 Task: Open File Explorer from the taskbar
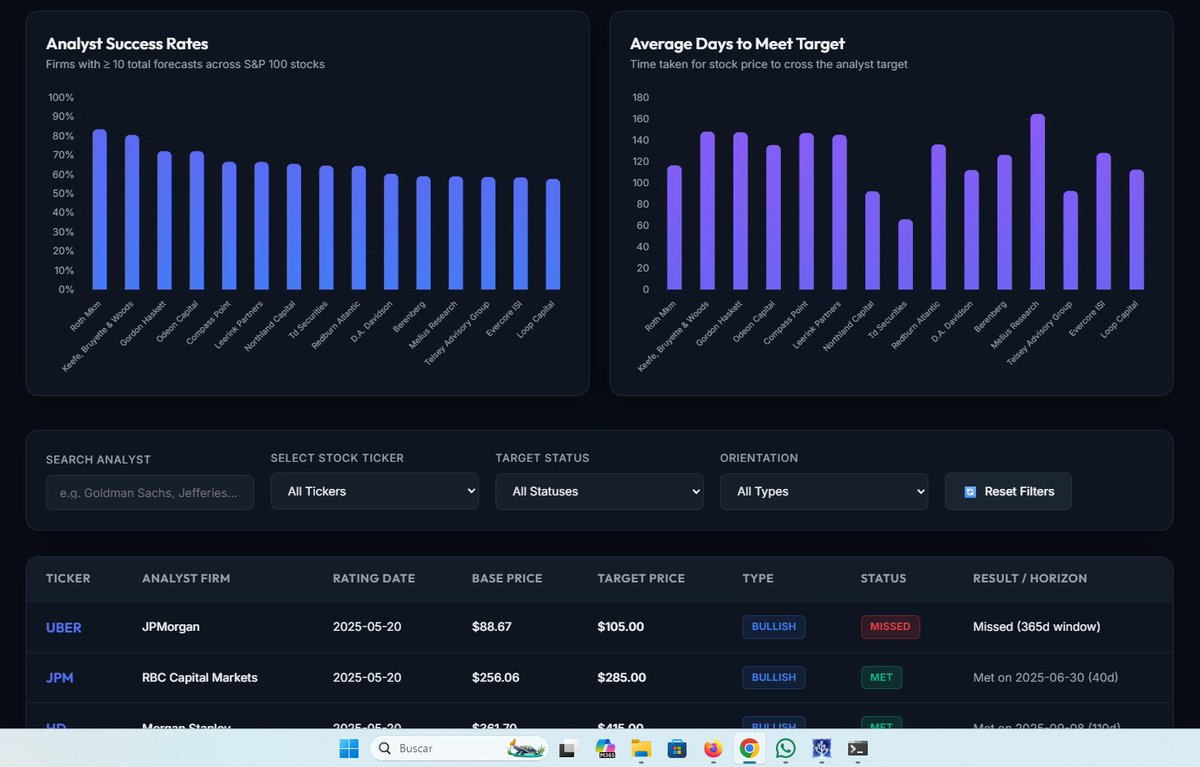click(x=640, y=748)
